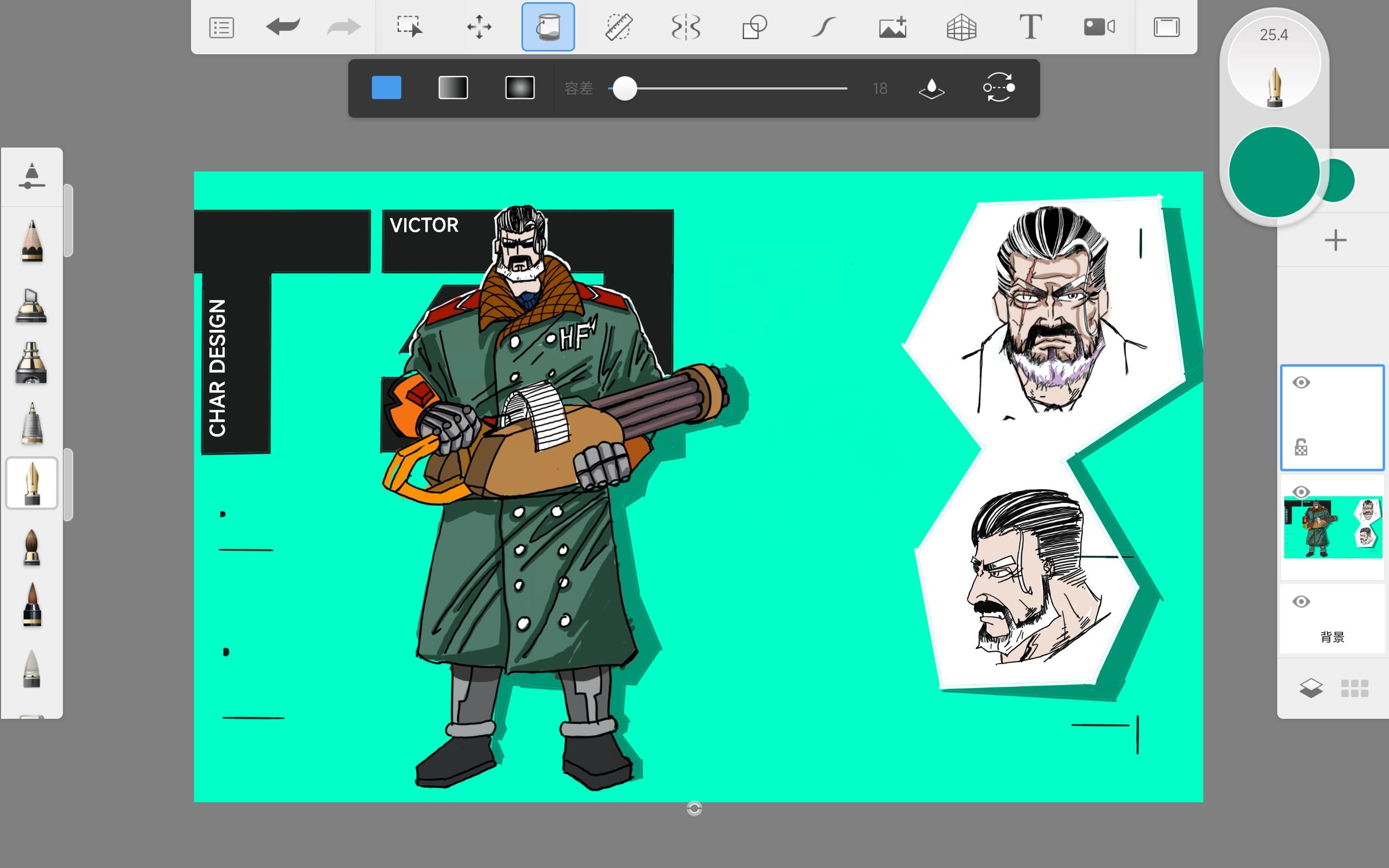
Task: Open the Shapes drawing tool
Action: (x=754, y=27)
